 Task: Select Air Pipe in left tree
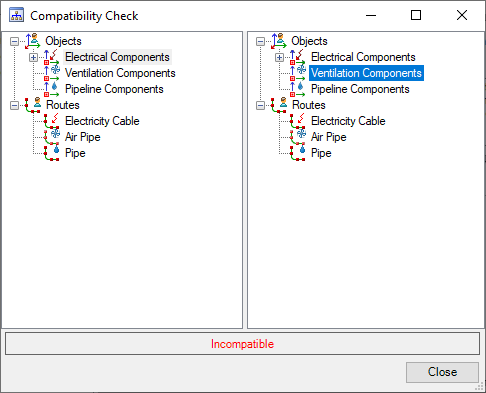[x=83, y=137]
